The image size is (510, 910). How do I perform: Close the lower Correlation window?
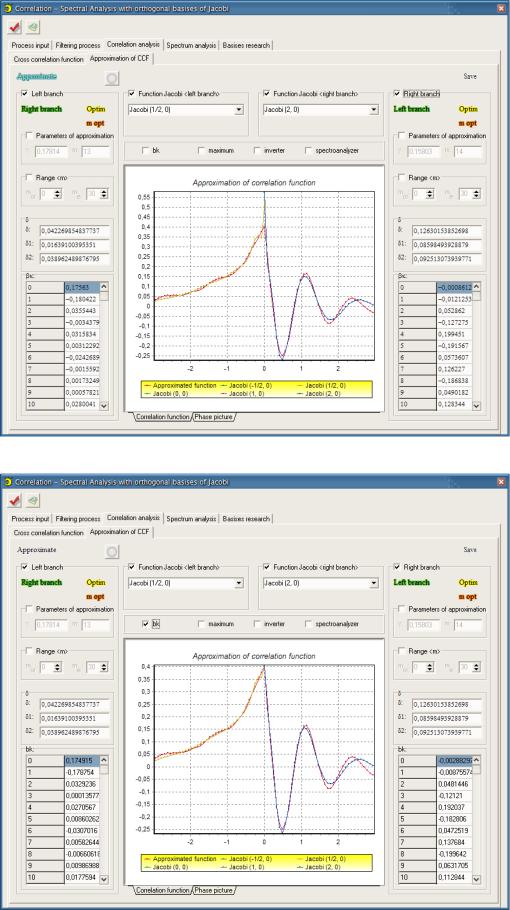[501, 482]
